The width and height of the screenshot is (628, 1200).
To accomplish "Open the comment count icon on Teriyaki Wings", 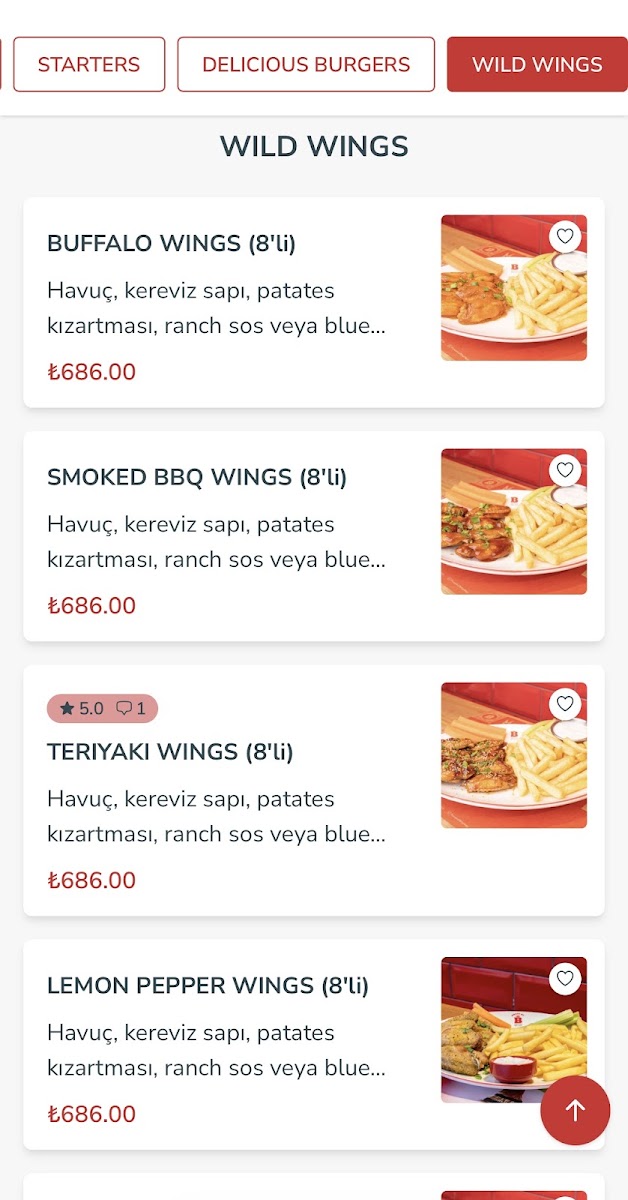I will (131, 709).
